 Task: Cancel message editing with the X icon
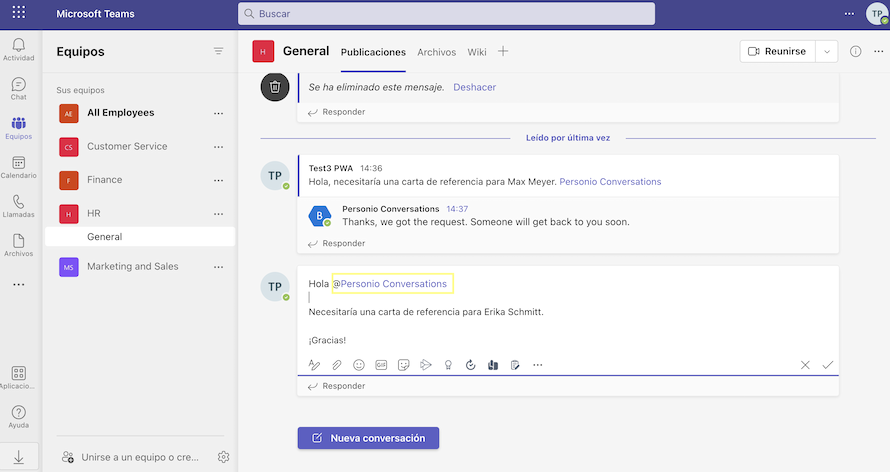[x=805, y=365]
